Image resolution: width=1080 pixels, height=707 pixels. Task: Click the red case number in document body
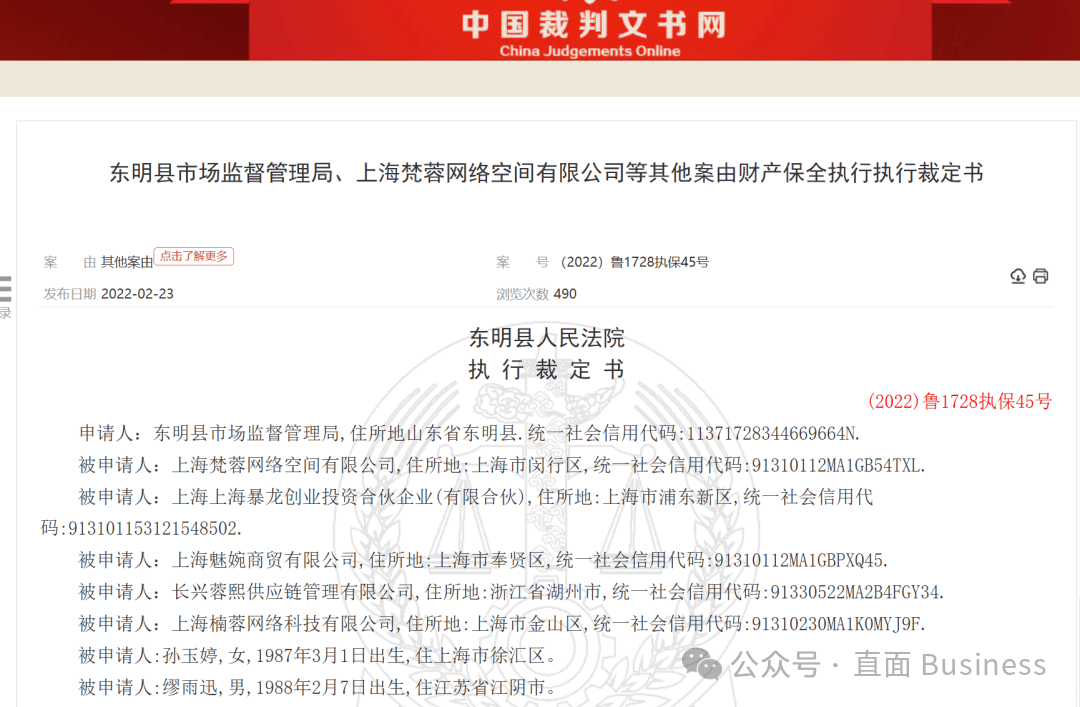tap(959, 402)
